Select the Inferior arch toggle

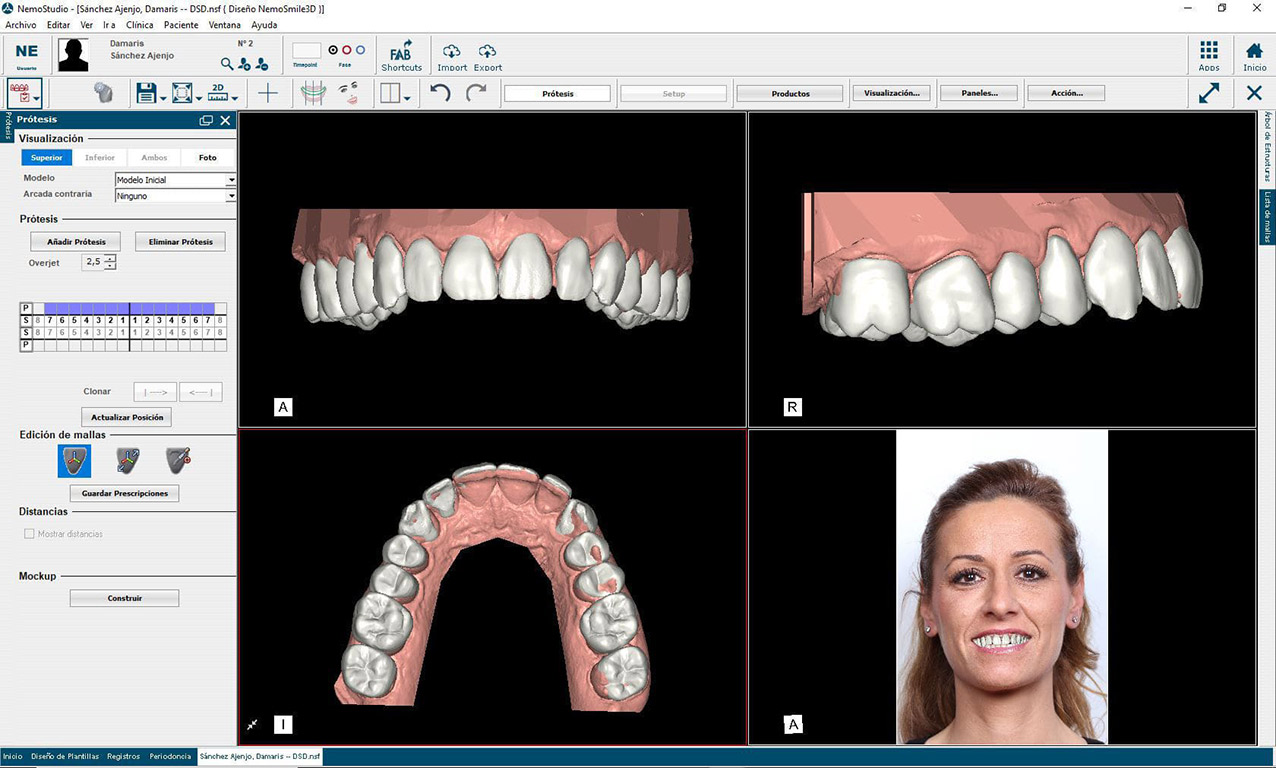point(100,157)
